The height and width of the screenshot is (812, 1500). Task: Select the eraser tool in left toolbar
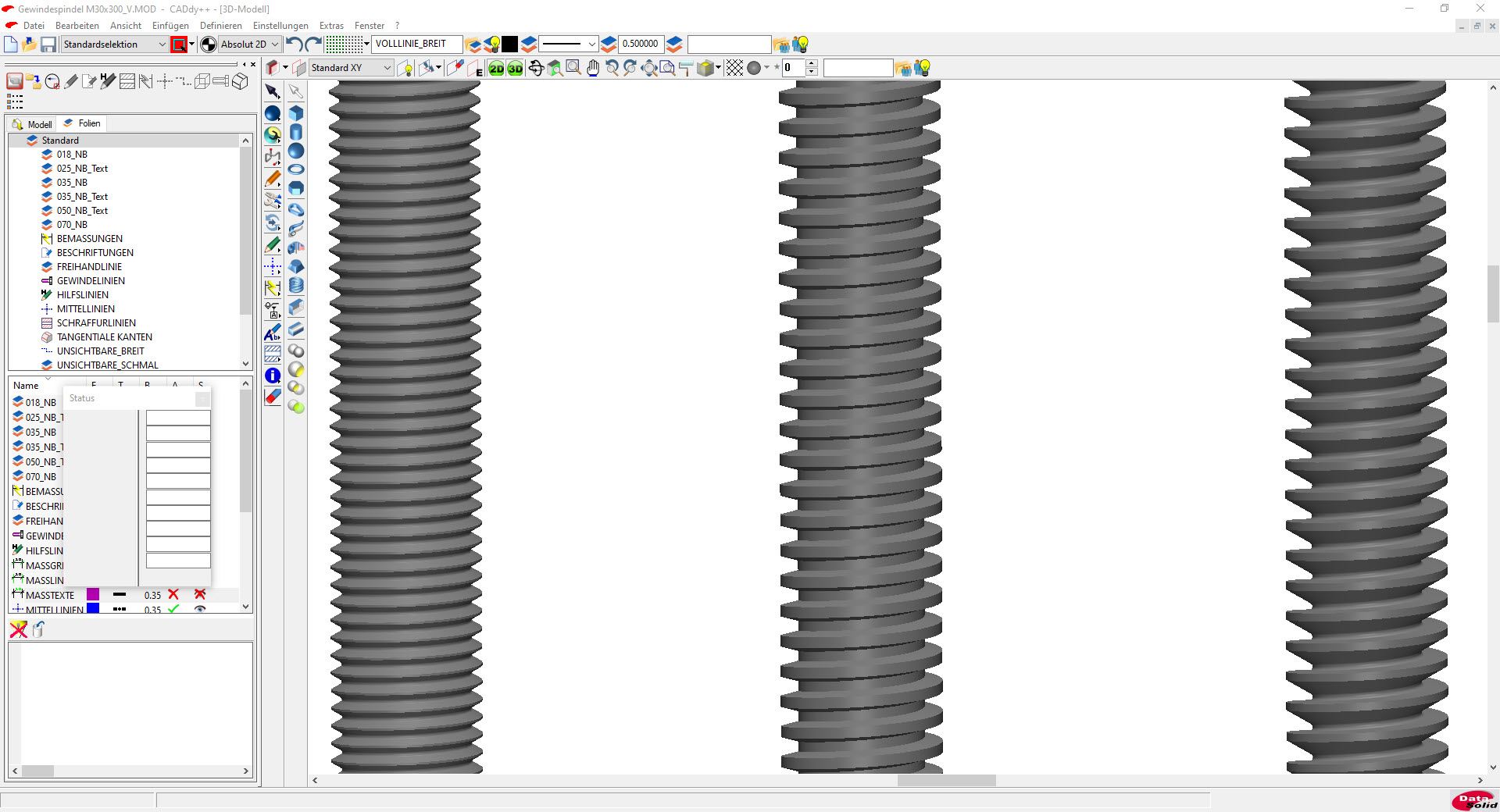pyautogui.click(x=273, y=397)
